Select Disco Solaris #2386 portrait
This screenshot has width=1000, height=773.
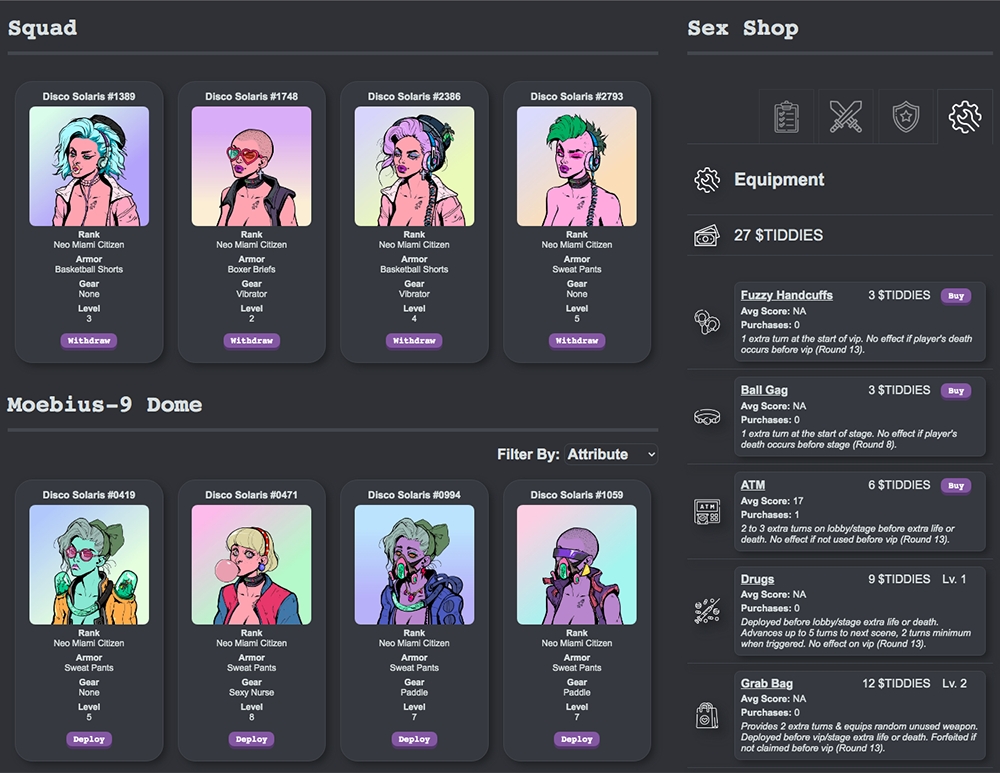tap(414, 167)
